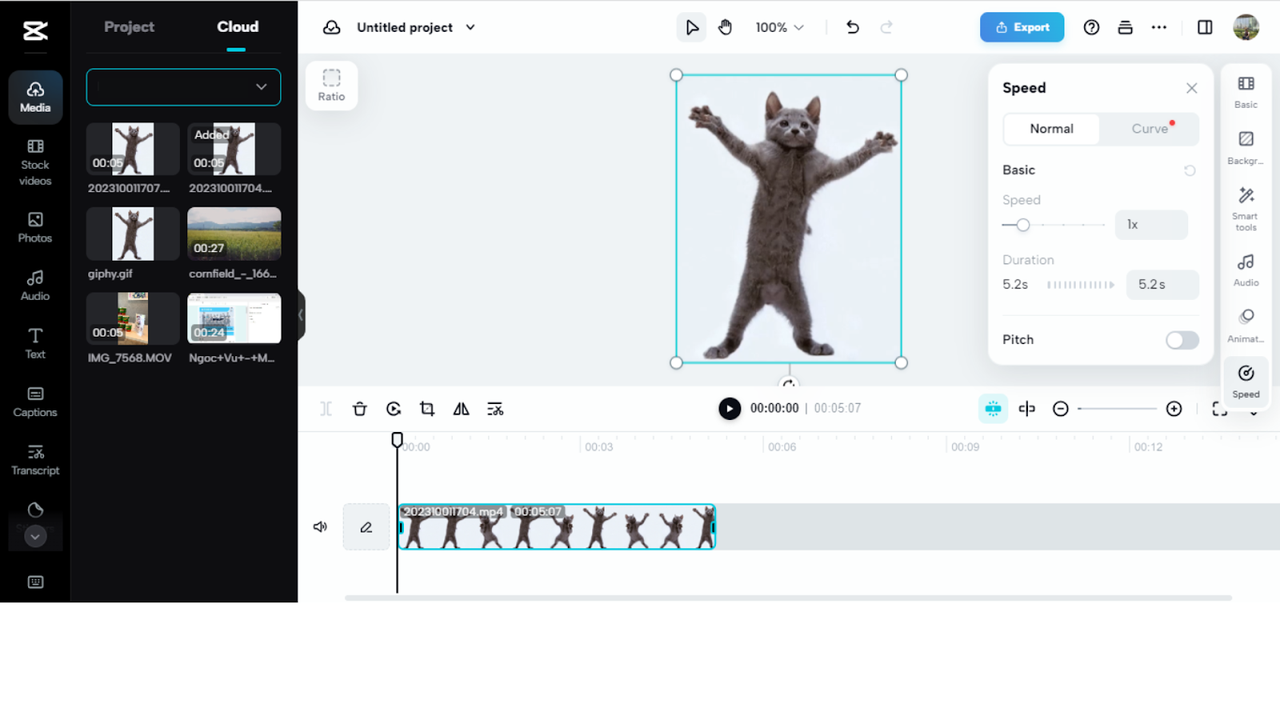Viewport: 1280px width, 720px height.
Task: Select the cornfield video thumbnail
Action: coord(234,234)
